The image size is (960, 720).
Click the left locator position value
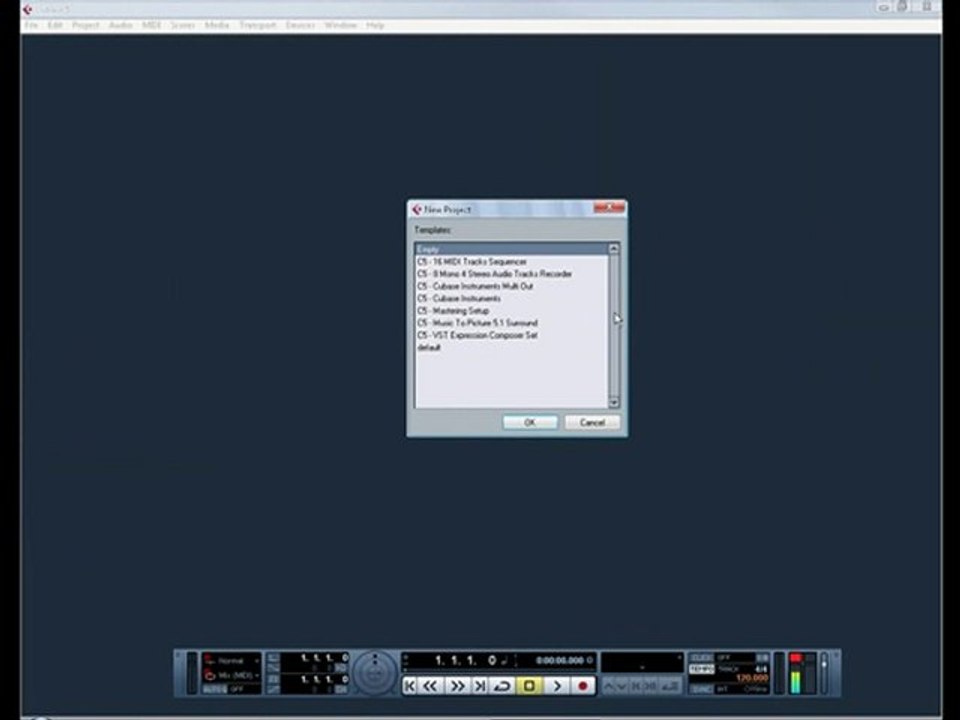coord(324,658)
